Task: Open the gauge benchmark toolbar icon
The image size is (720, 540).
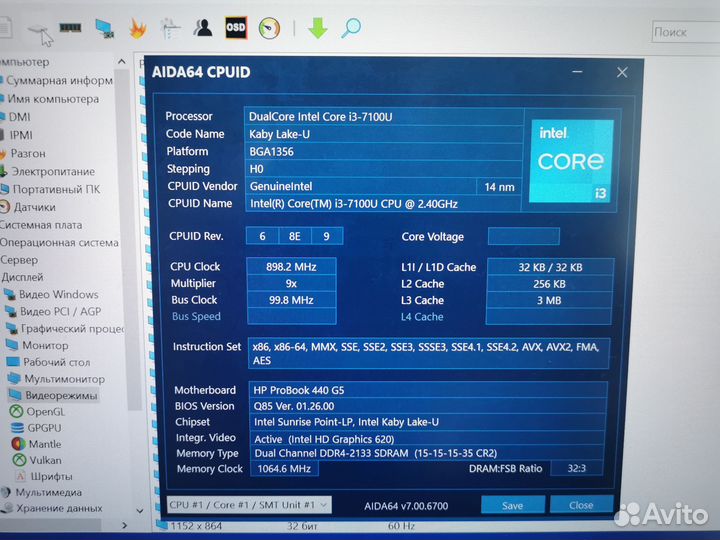Action: click(x=269, y=28)
